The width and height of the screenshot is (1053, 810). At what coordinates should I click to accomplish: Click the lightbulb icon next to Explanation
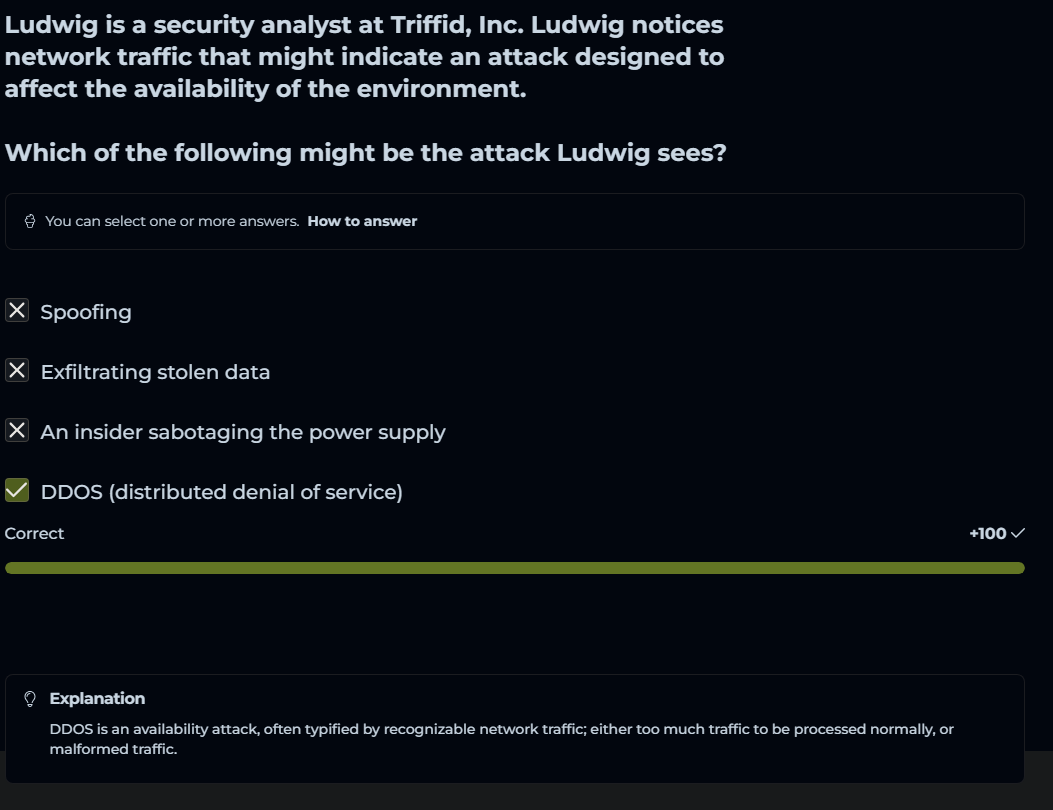click(30, 699)
